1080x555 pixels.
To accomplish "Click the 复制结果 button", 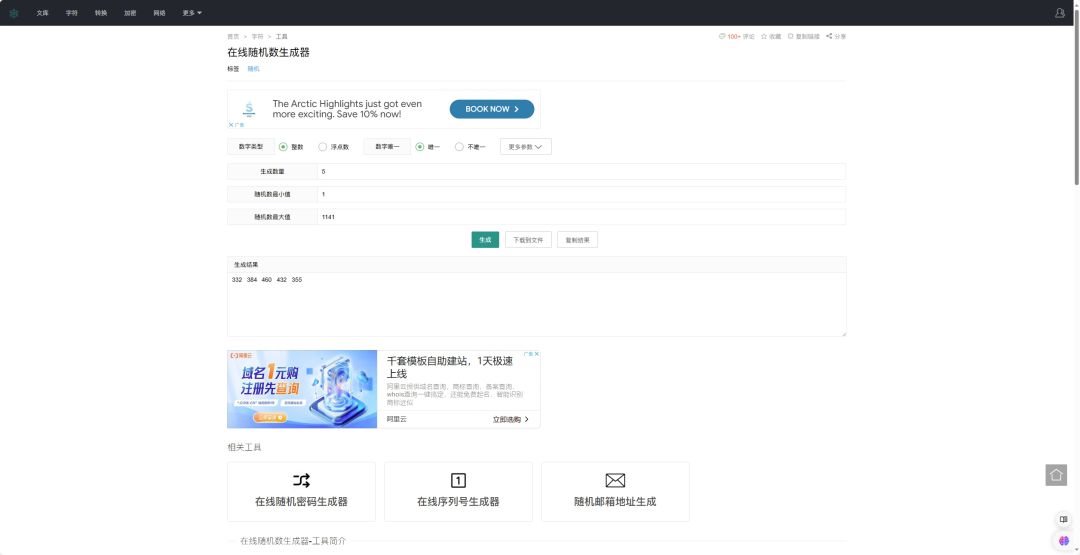I will 577,240.
